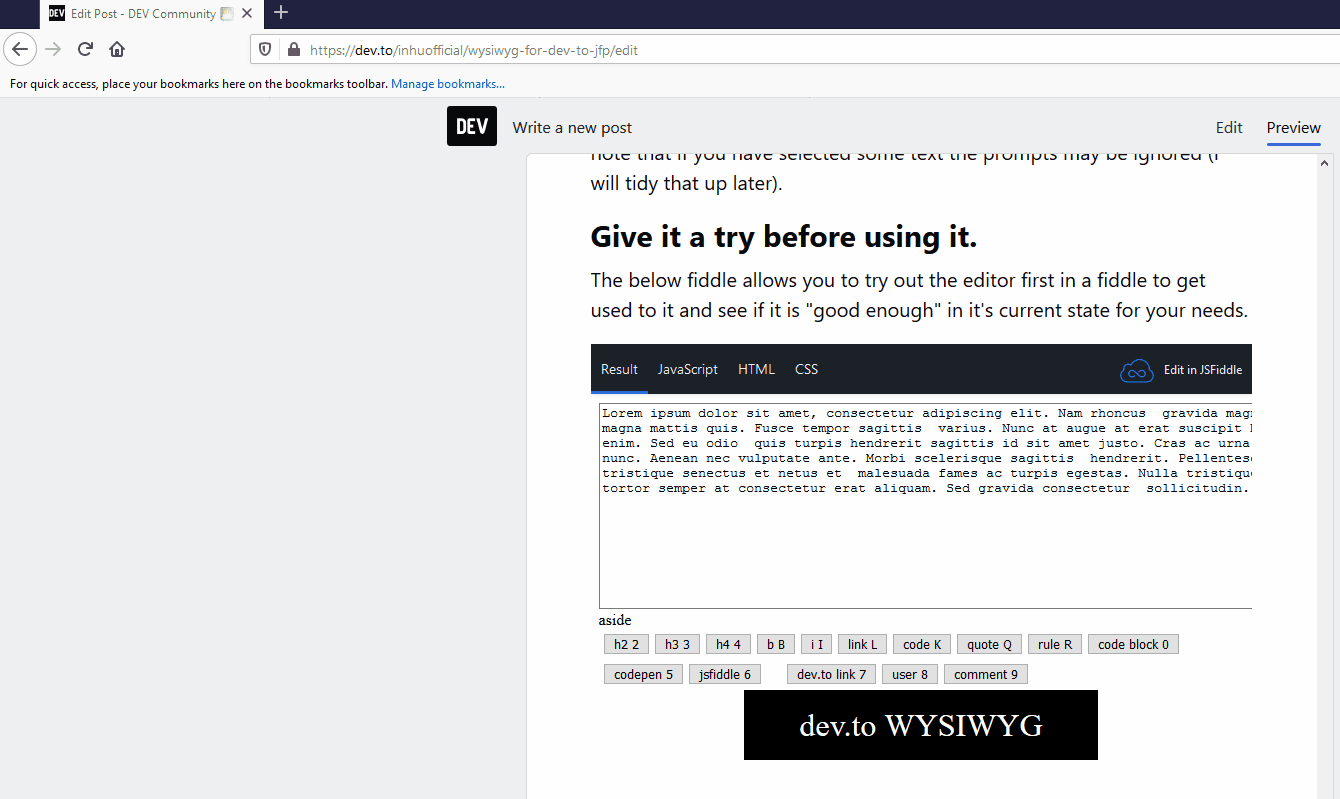
Task: Click the scrollbar up arrow in preview
Action: click(x=1325, y=163)
